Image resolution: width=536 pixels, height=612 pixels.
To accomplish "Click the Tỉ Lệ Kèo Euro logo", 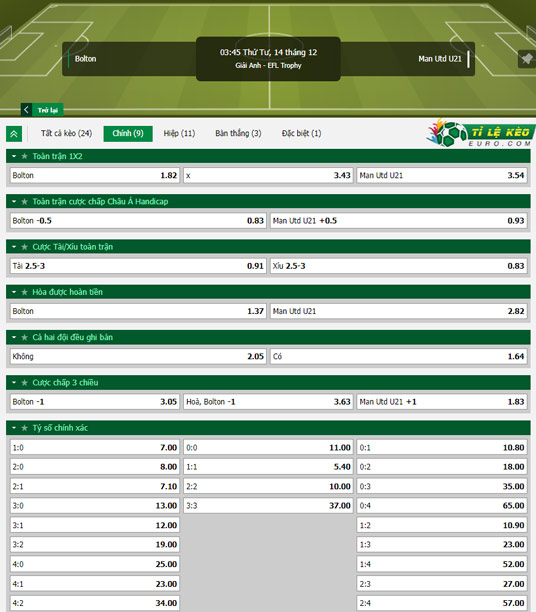I will [480, 133].
